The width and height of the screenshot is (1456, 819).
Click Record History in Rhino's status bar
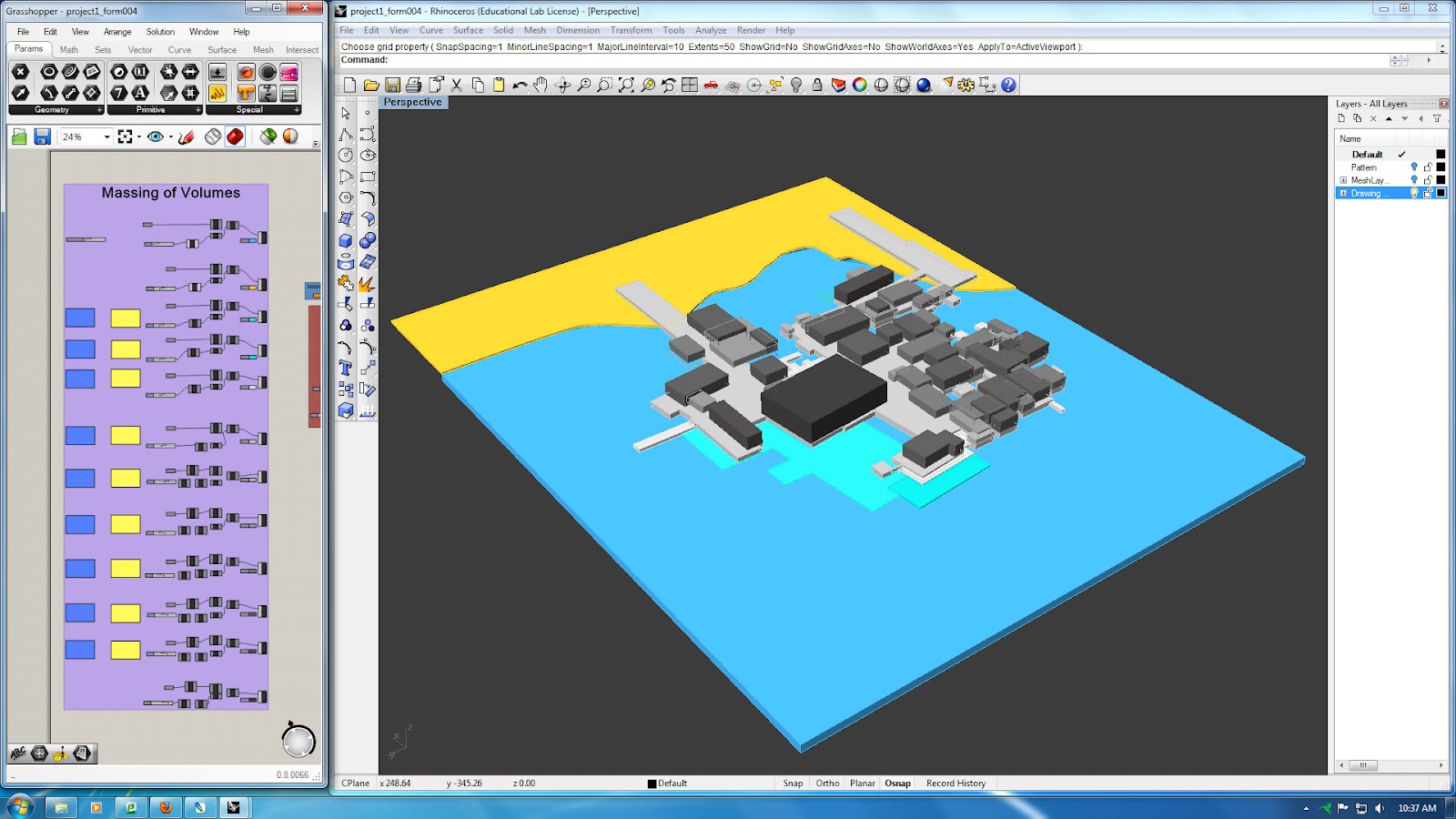click(955, 783)
